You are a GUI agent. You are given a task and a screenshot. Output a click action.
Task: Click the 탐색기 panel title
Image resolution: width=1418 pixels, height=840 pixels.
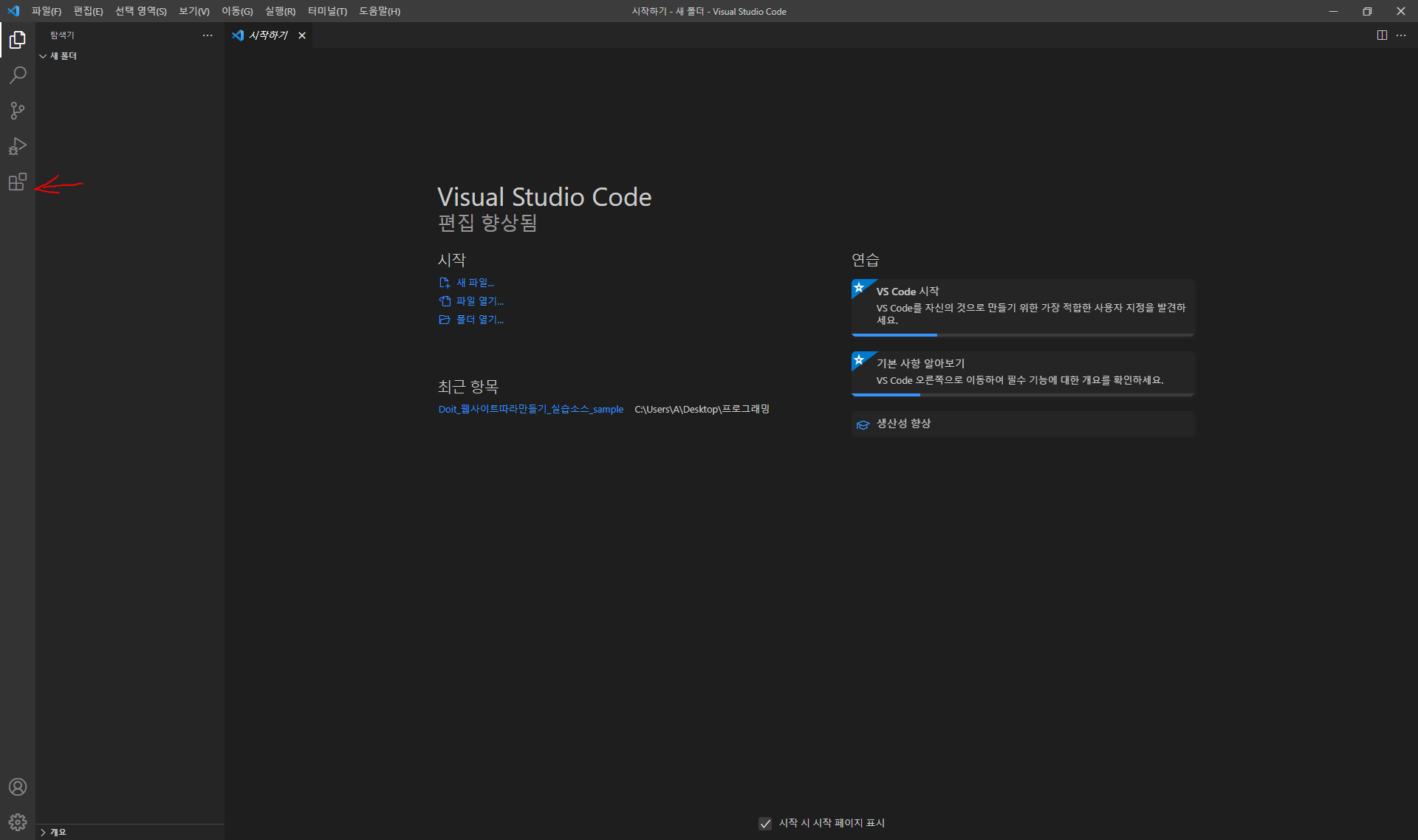tap(63, 35)
